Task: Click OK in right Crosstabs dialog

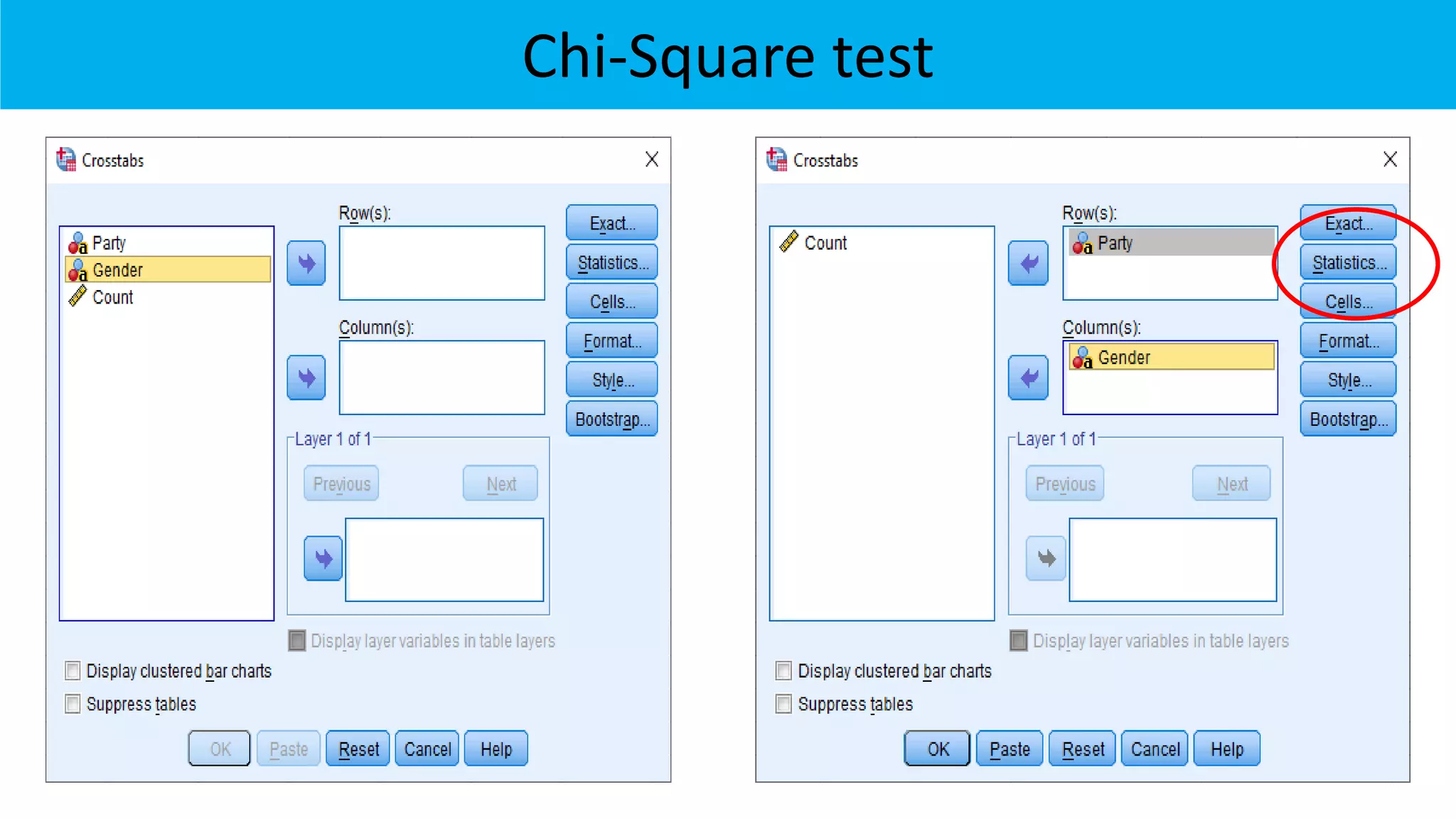Action: point(937,749)
